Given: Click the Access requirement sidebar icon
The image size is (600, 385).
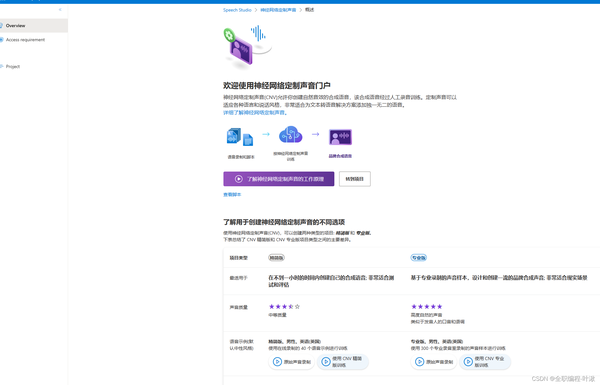Looking at the screenshot, I should (x=2, y=40).
